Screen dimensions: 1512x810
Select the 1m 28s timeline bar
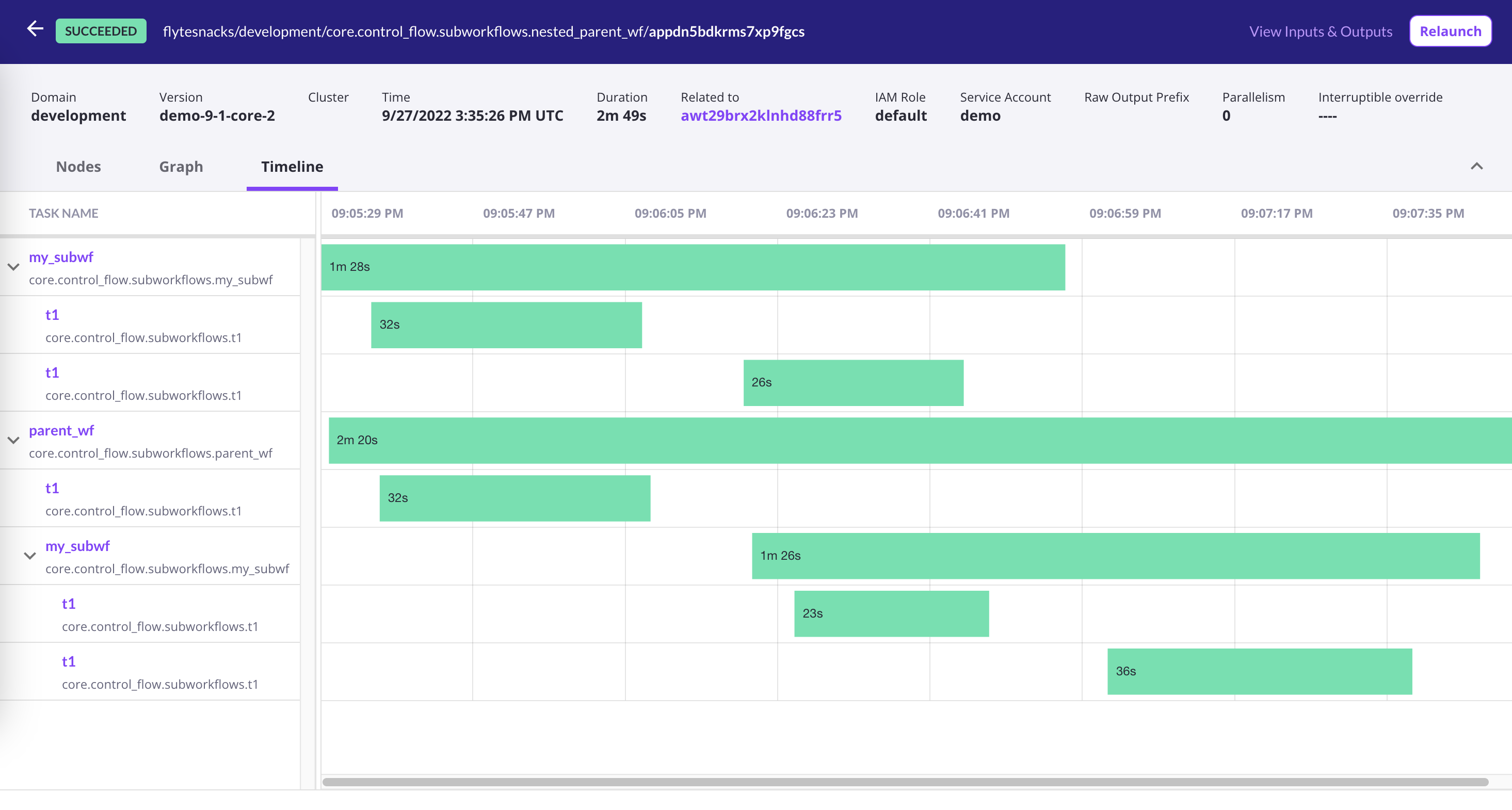pyautogui.click(x=693, y=267)
